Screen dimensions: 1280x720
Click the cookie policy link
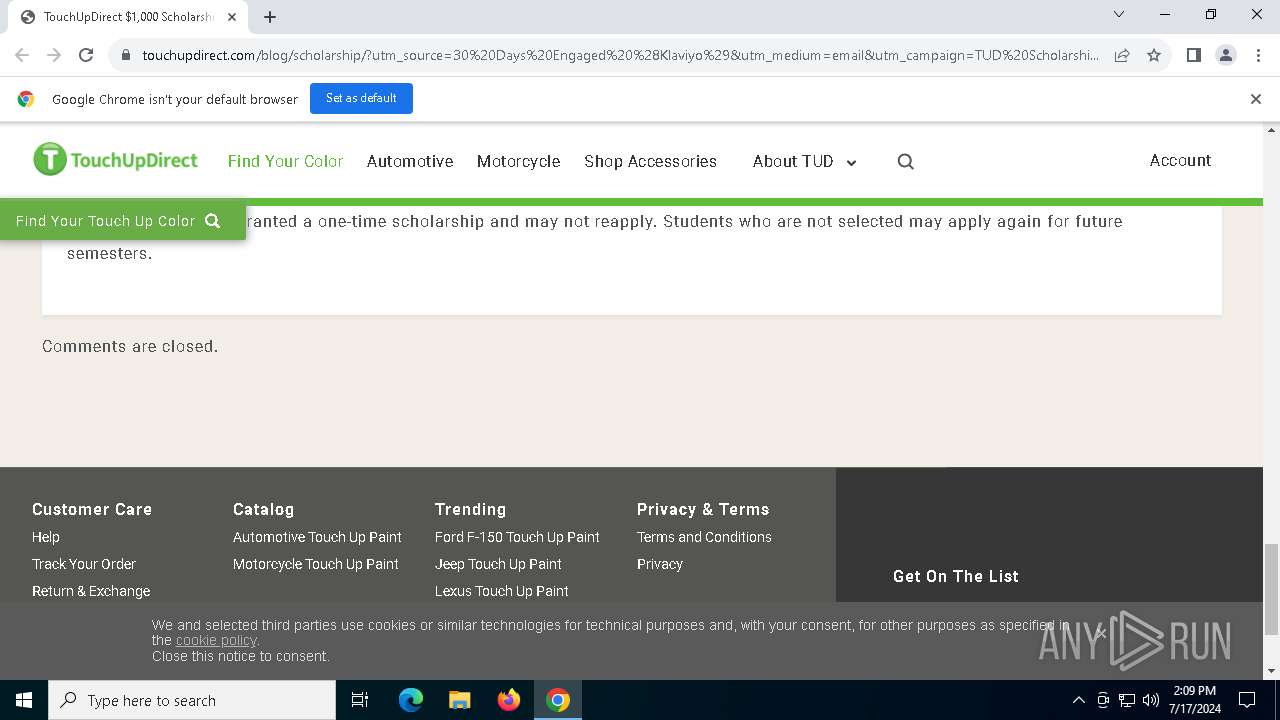pos(216,640)
